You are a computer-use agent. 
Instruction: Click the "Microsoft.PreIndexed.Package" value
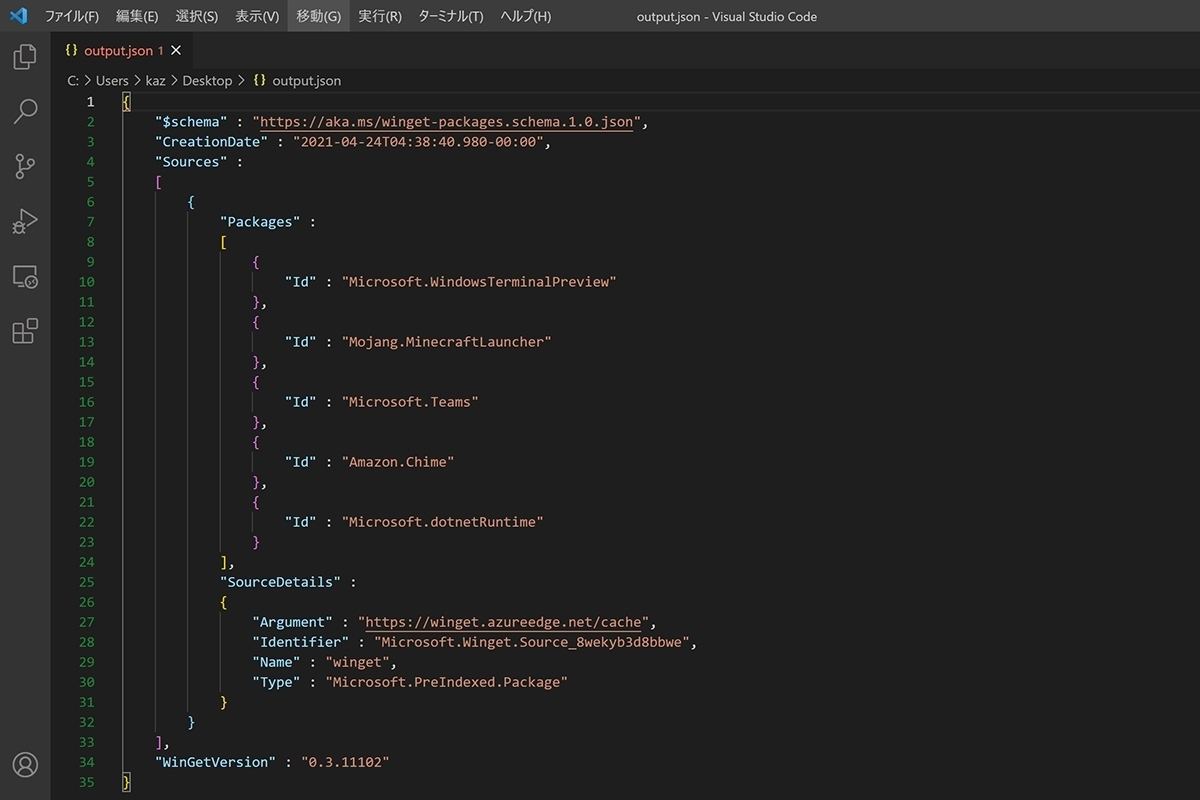(447, 682)
